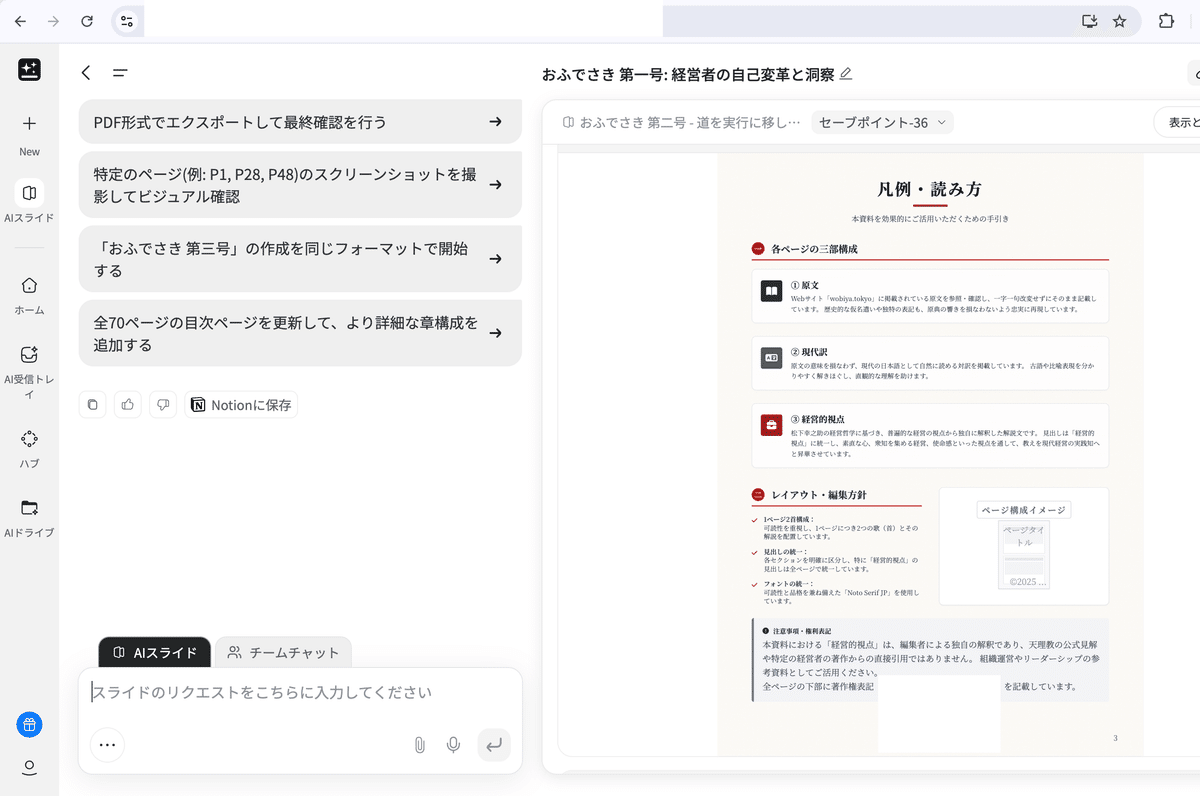Viewport: 1200px width, 796px height.
Task: Give a thumbs down to the response
Action: click(163, 405)
